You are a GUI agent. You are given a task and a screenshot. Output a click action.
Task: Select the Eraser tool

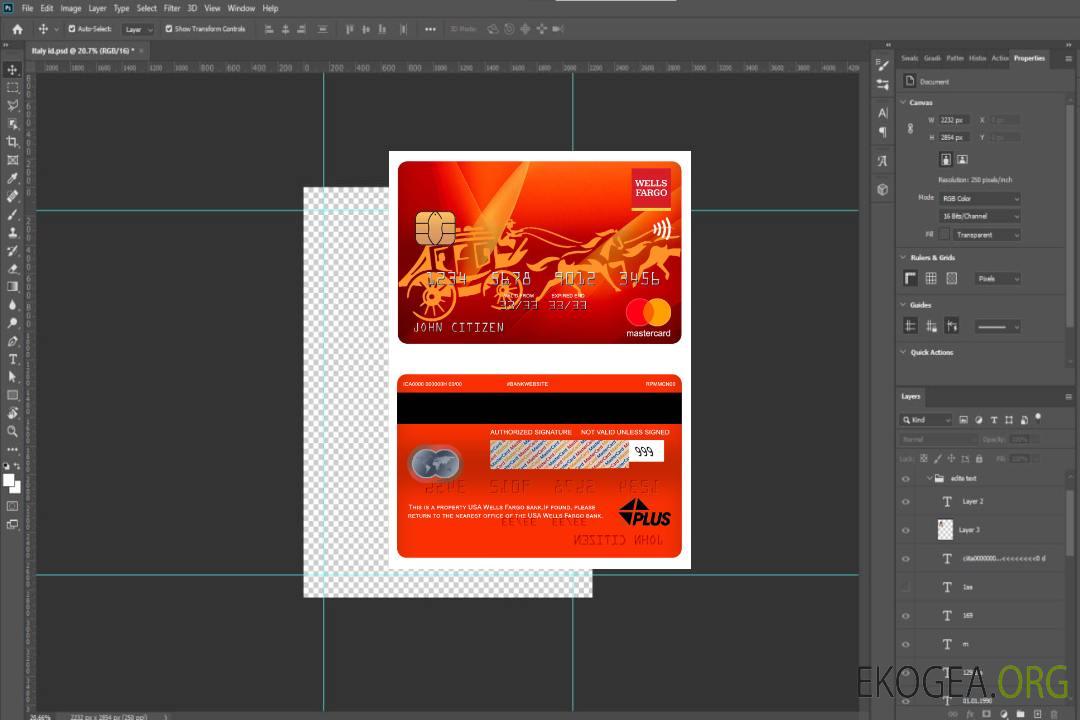(x=12, y=269)
